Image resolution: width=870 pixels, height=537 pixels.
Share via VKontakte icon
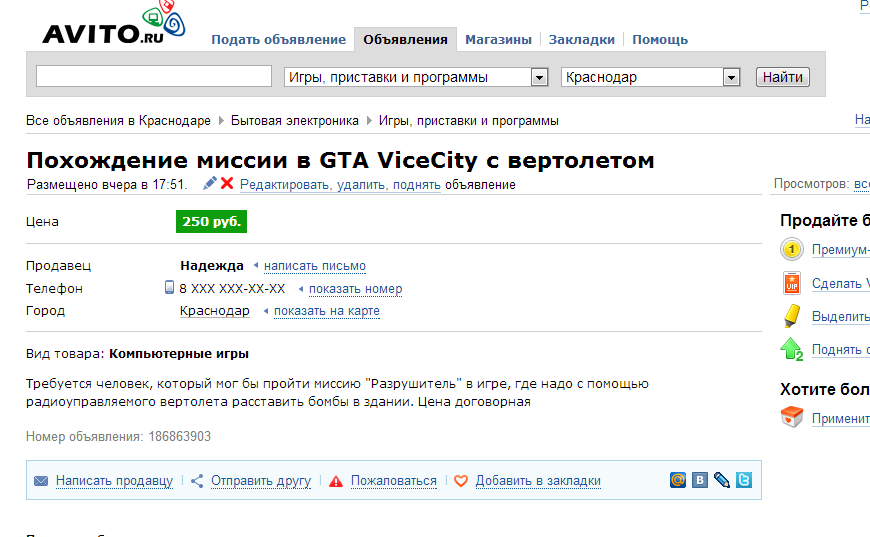click(700, 480)
